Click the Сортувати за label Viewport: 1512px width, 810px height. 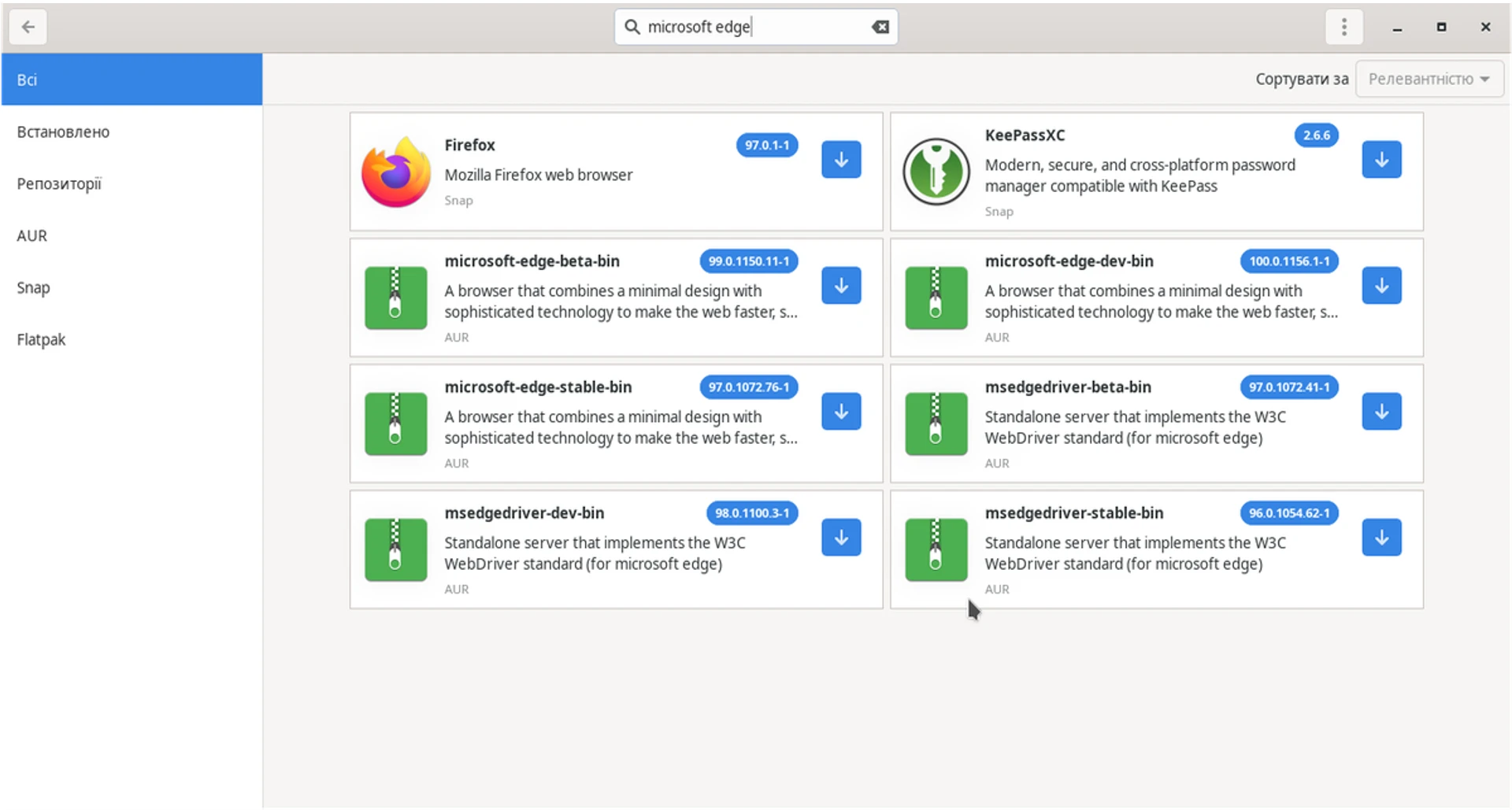point(1302,80)
